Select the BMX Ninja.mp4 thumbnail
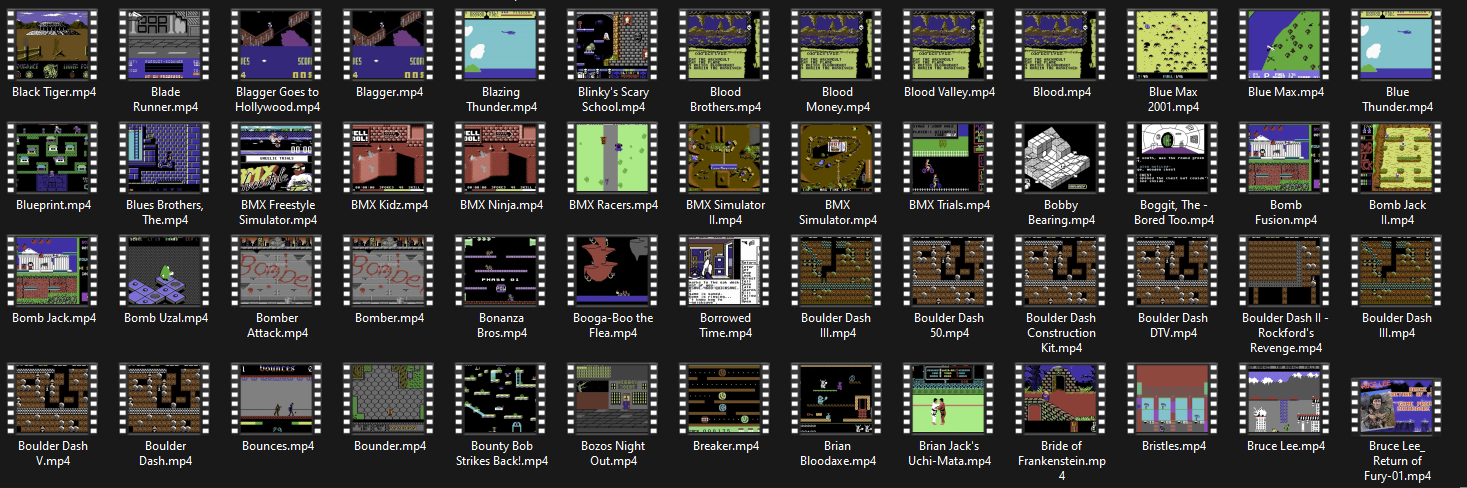This screenshot has width=1467, height=488. [502, 157]
